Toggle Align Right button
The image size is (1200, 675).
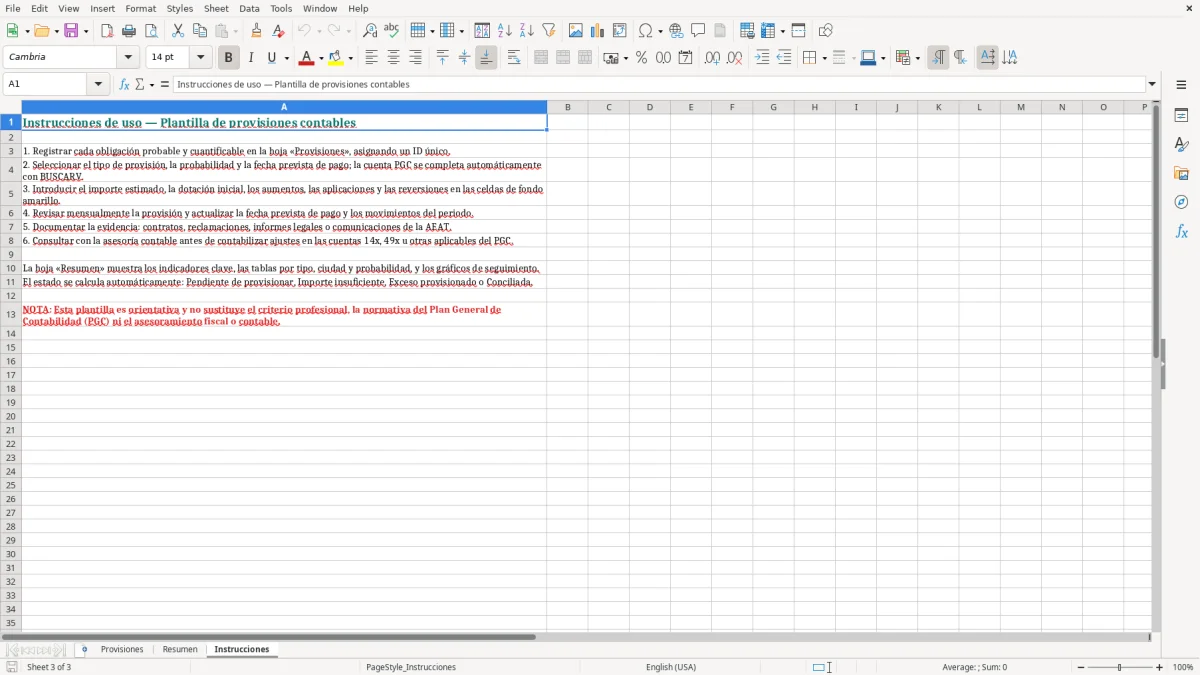416,58
